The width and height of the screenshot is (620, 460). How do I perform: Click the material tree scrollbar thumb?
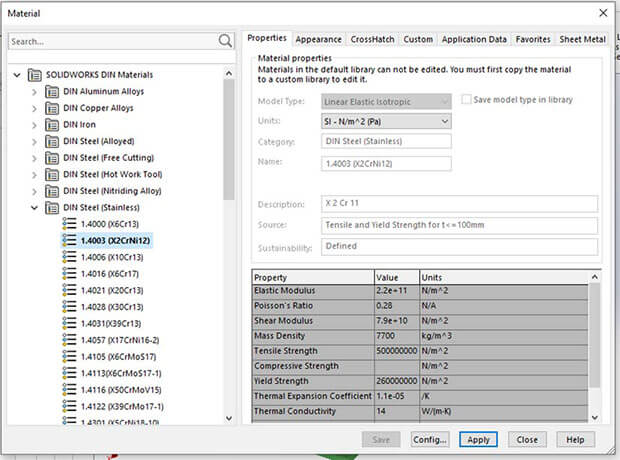pos(229,139)
